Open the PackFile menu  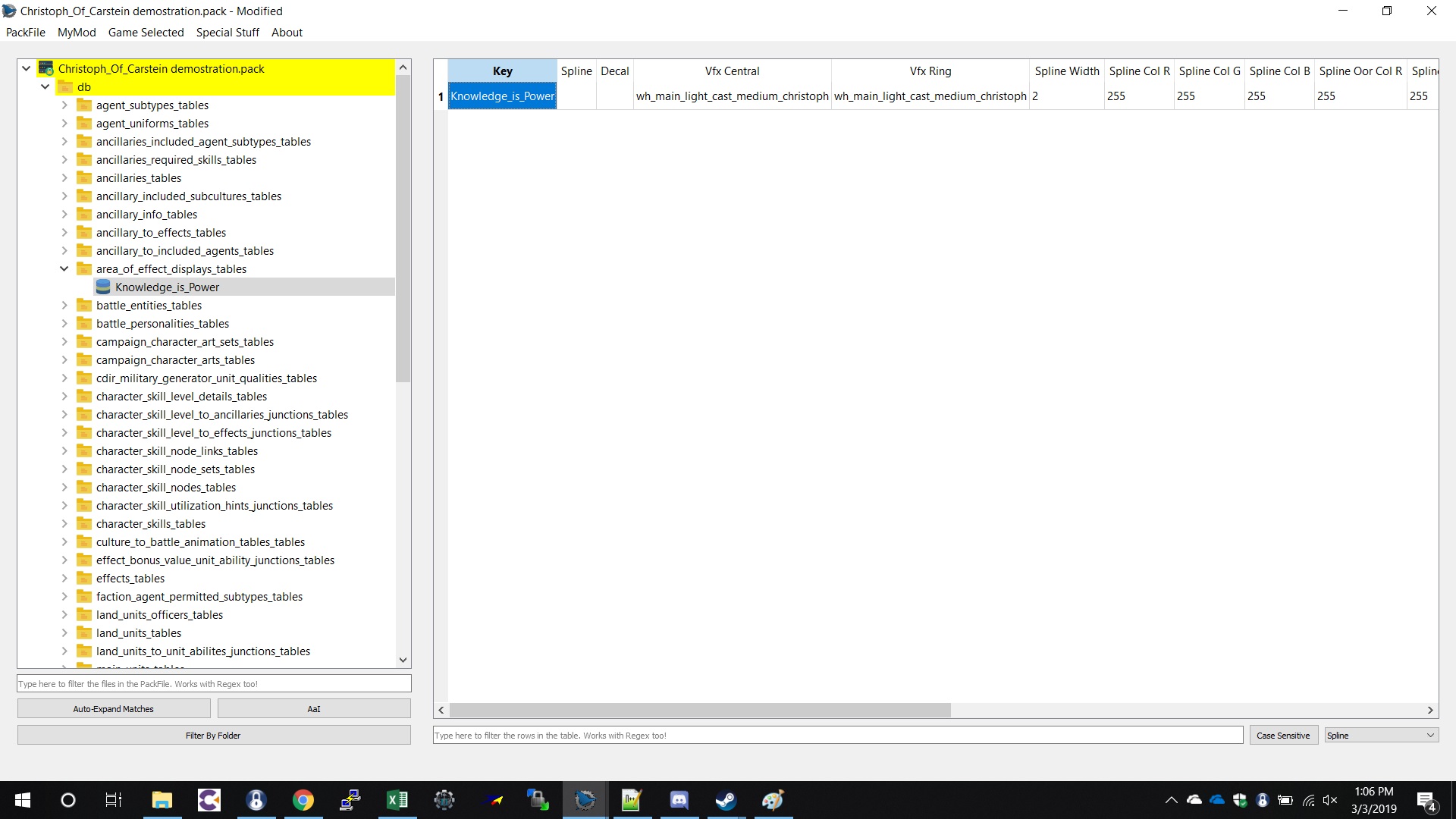25,32
